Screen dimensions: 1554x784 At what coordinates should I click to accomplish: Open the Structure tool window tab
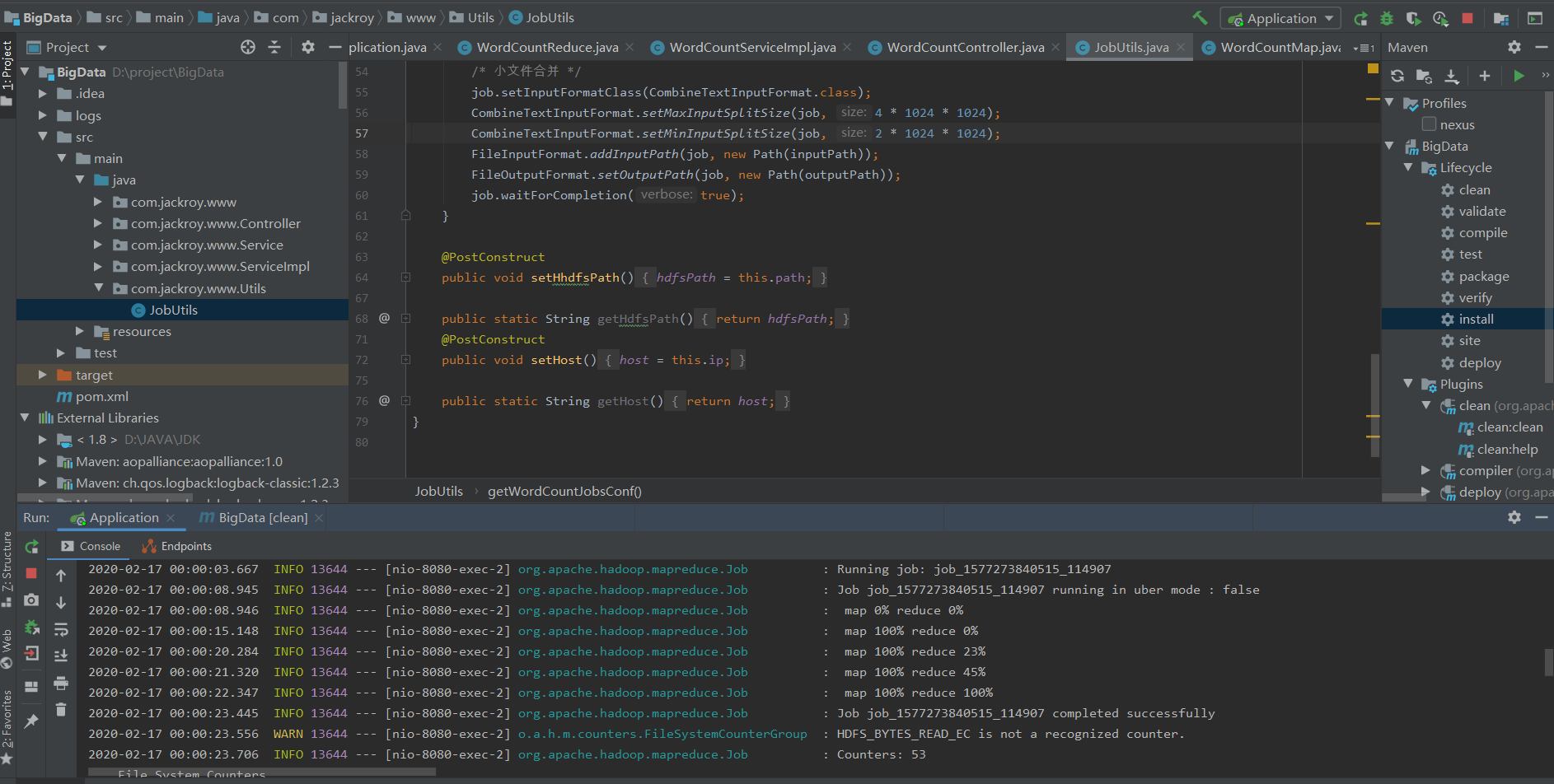tap(7, 568)
